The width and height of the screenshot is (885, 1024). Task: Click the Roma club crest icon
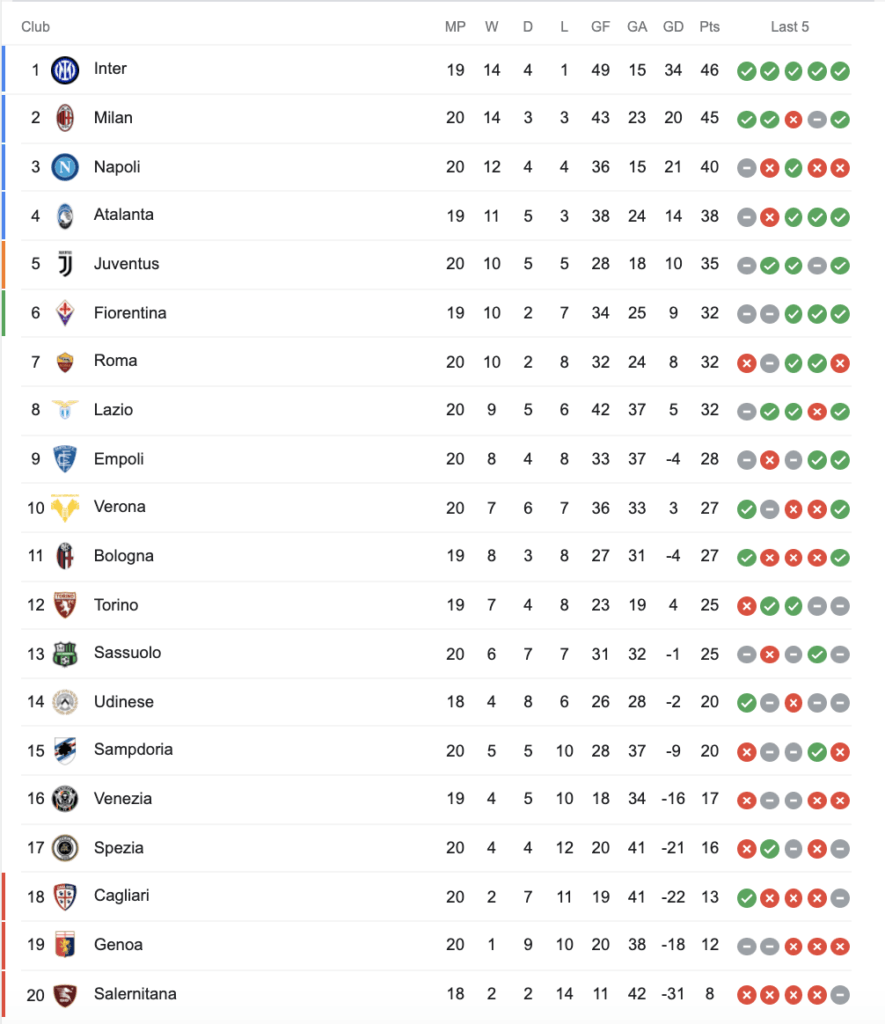[x=65, y=361]
